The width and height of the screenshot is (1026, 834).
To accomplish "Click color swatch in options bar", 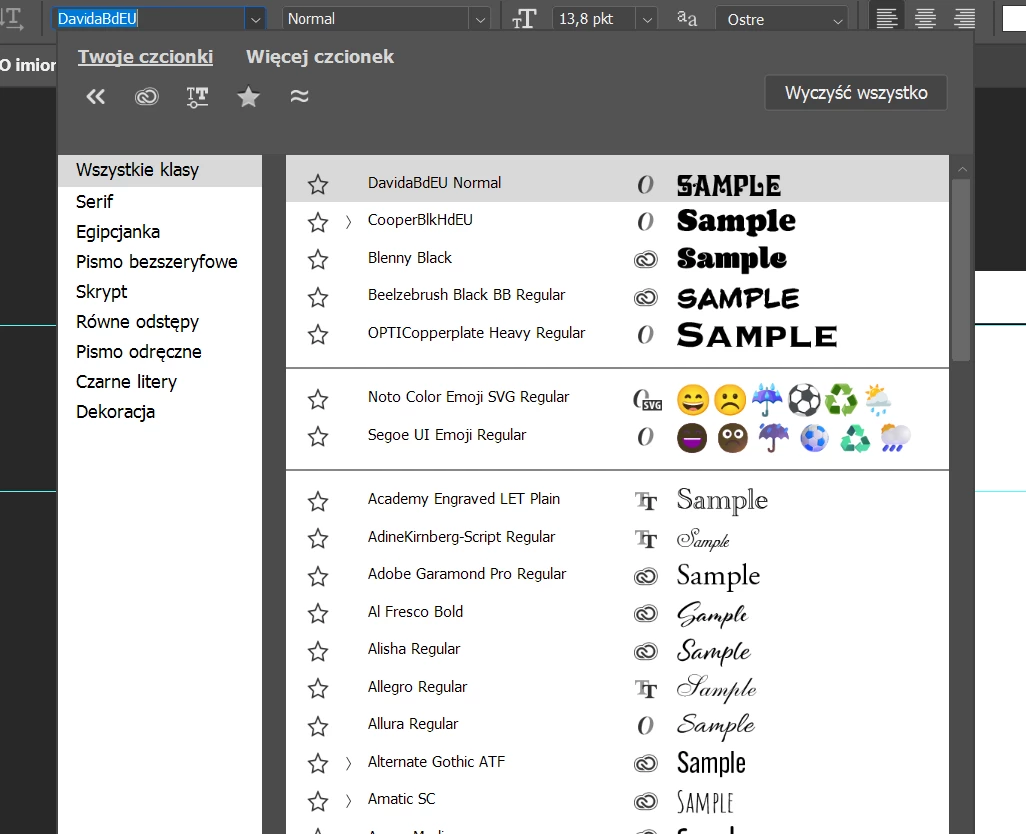I will tap(1014, 19).
